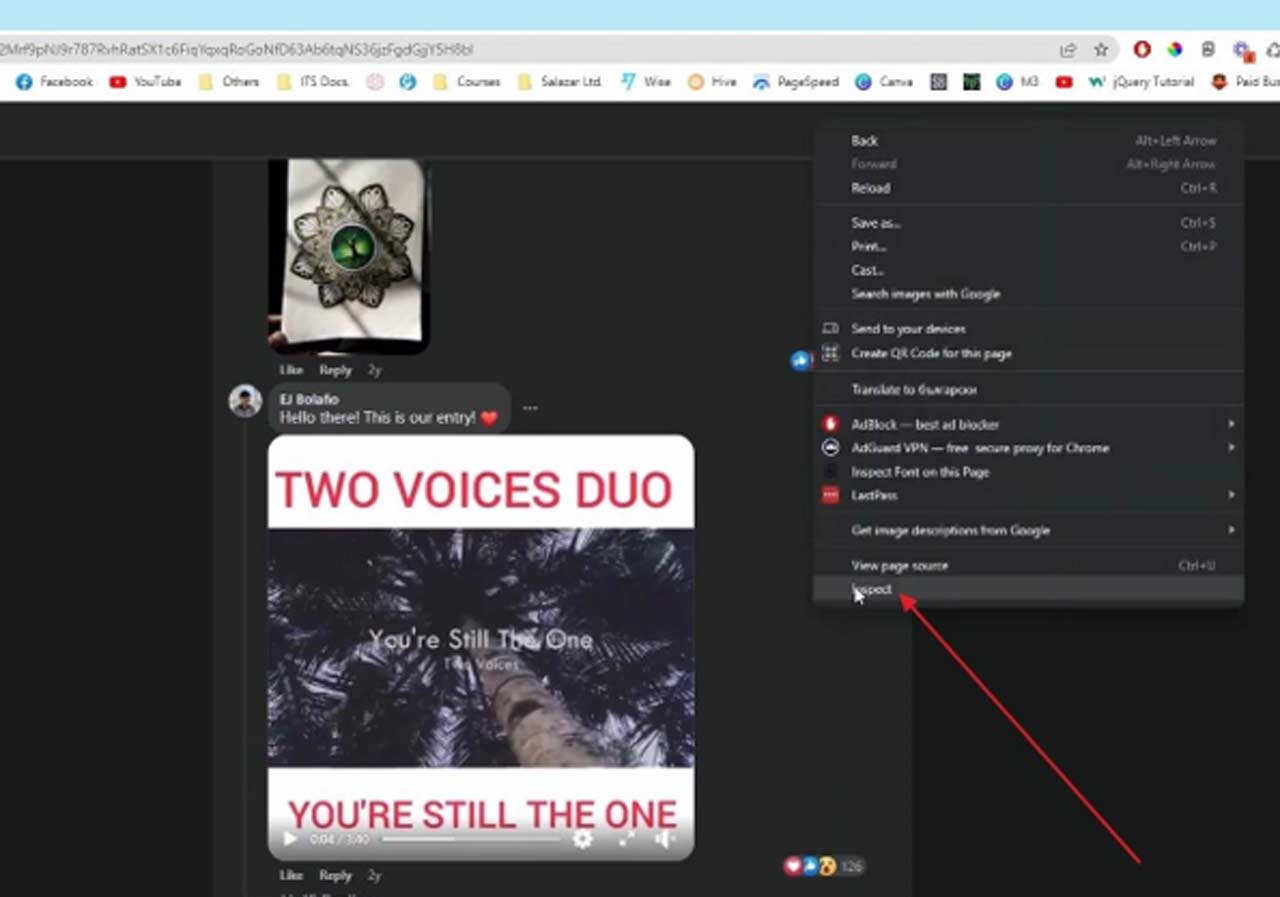
Task: Open the Facebook bookmark
Action: pyautogui.click(x=55, y=82)
